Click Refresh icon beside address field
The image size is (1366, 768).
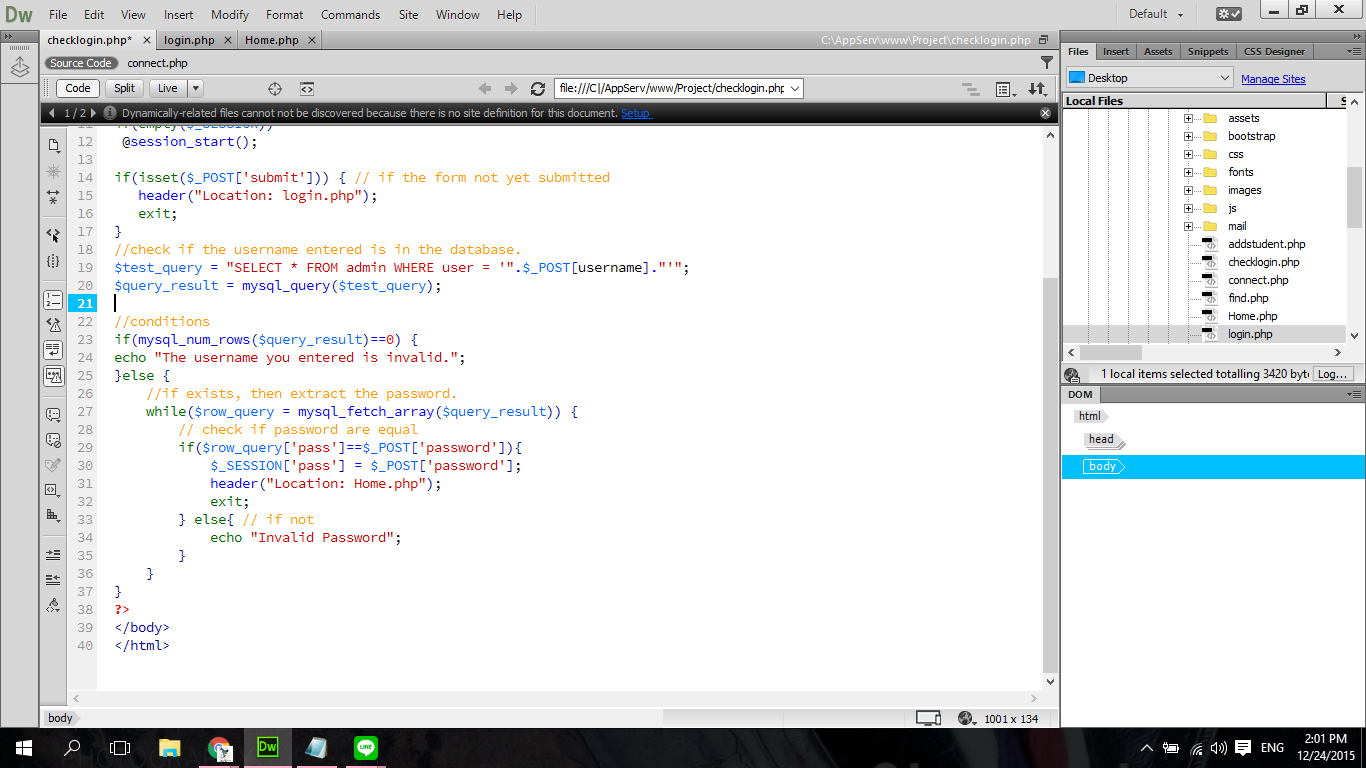[538, 88]
